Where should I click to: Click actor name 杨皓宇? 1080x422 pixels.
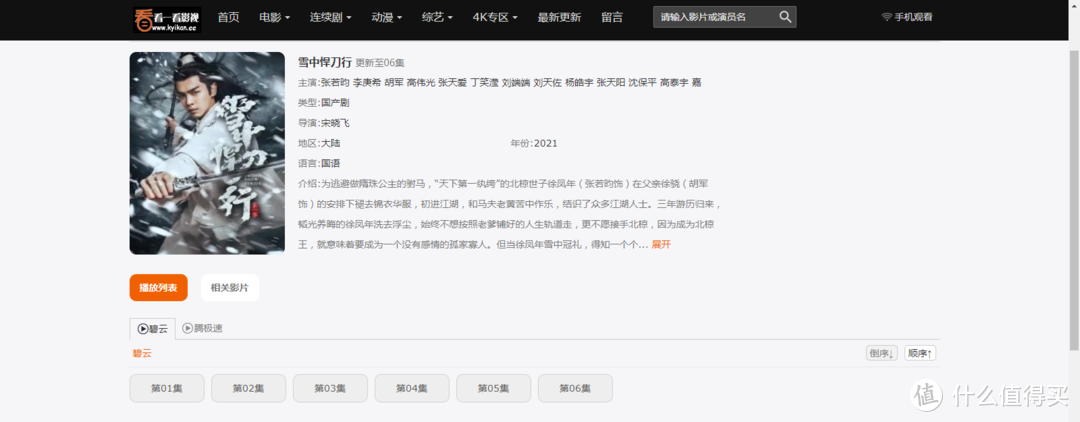tap(579, 83)
